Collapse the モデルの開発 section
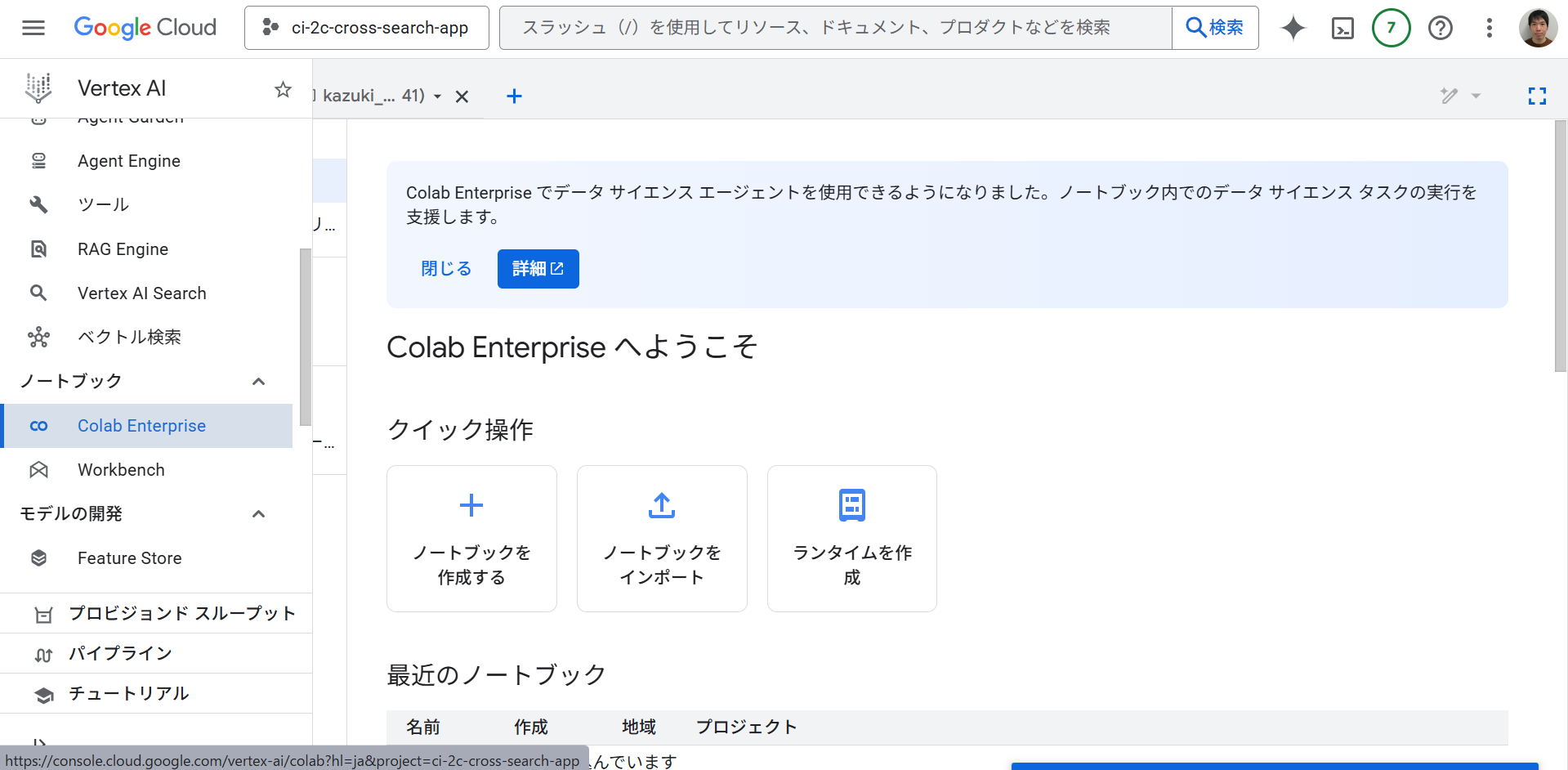Image resolution: width=1568 pixels, height=770 pixels. click(258, 514)
